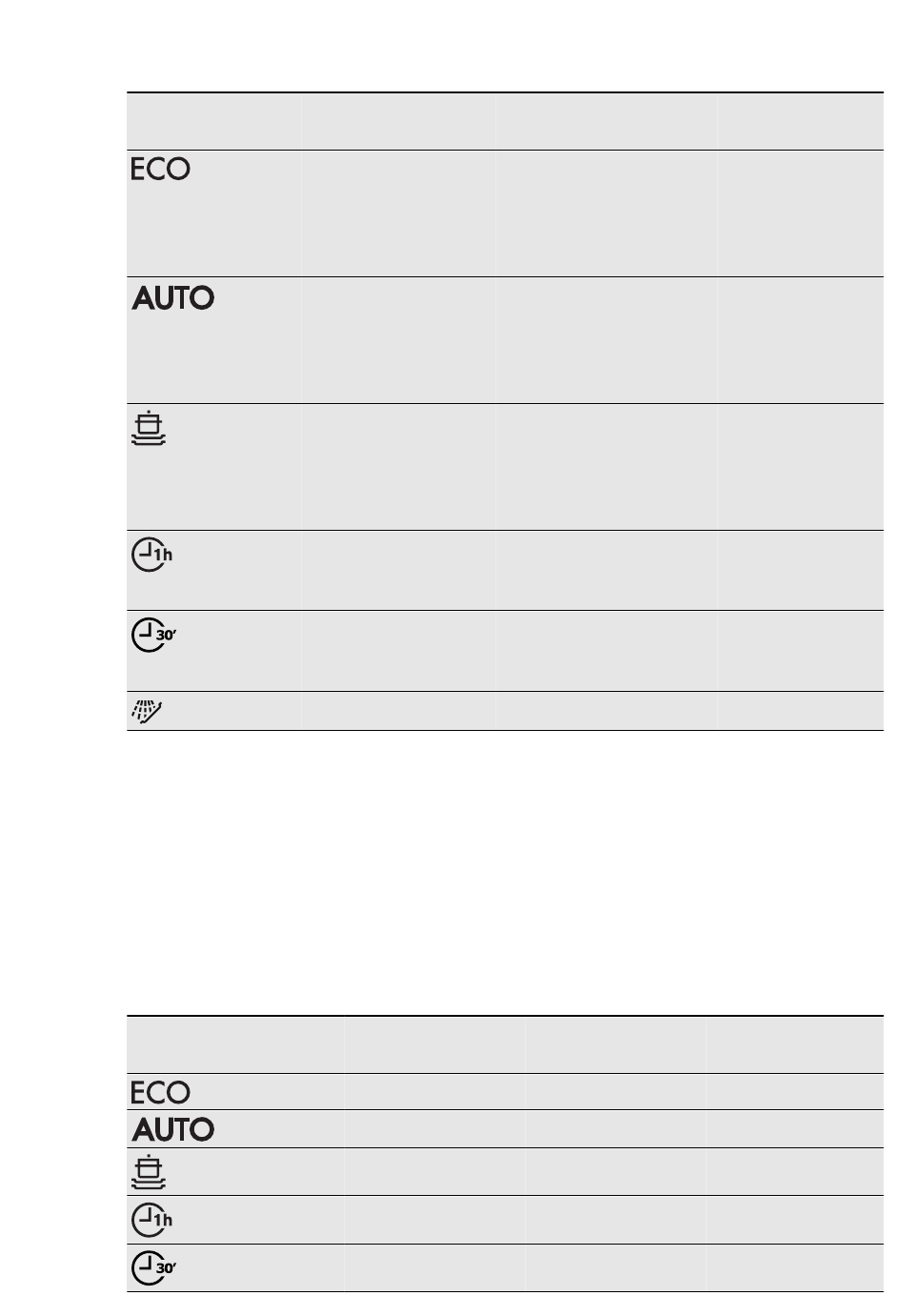Viewport: 905px width, 1316px height.
Task: Click the 1h clock icon in the lower table
Action: tap(151, 1220)
